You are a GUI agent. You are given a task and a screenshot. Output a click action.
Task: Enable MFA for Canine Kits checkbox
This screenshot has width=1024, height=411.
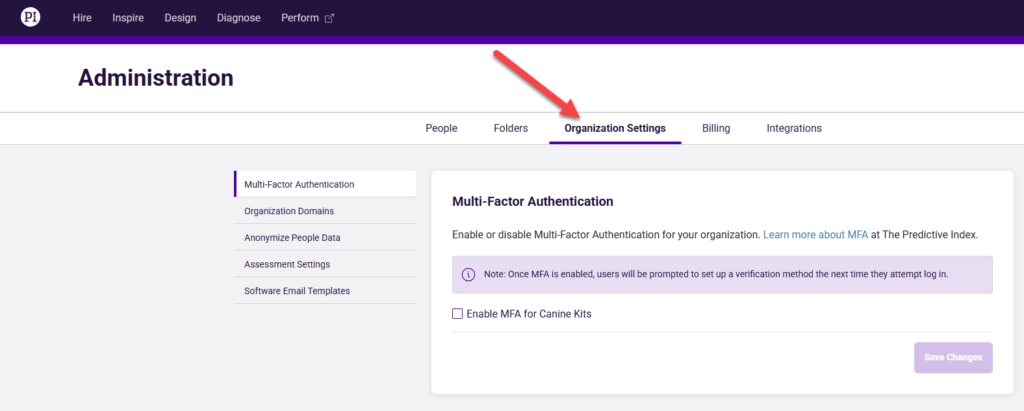point(458,314)
